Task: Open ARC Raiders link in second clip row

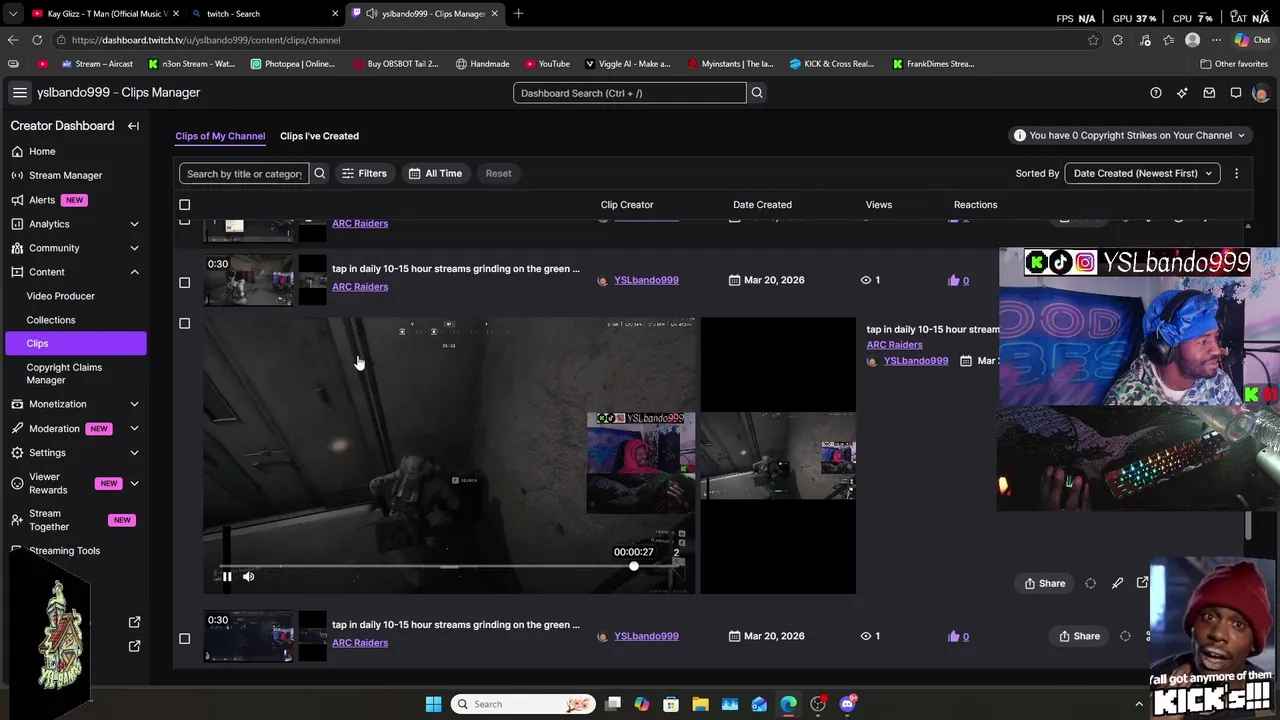Action: click(360, 287)
